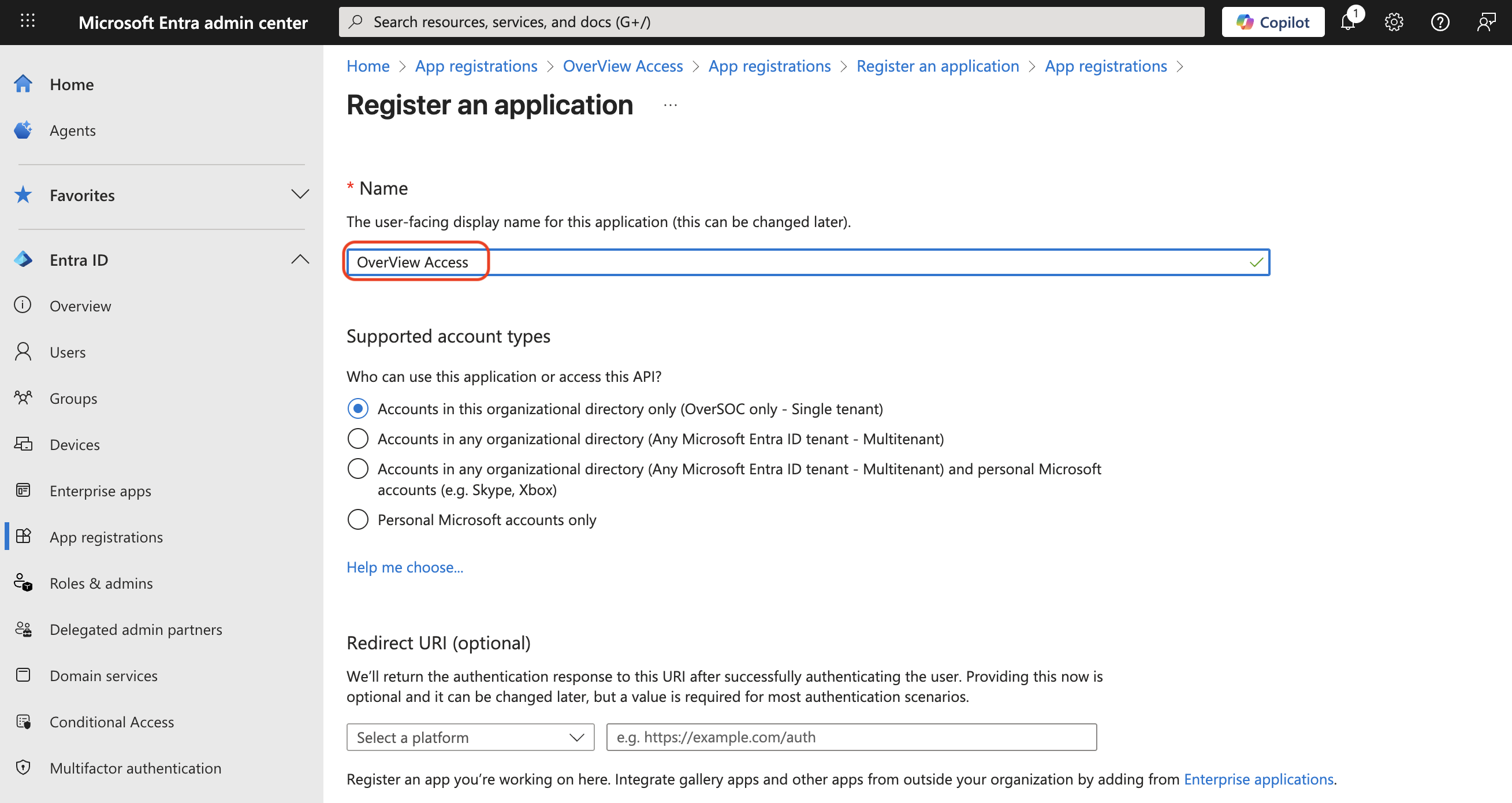Select Personal Microsoft accounts only

(357, 519)
